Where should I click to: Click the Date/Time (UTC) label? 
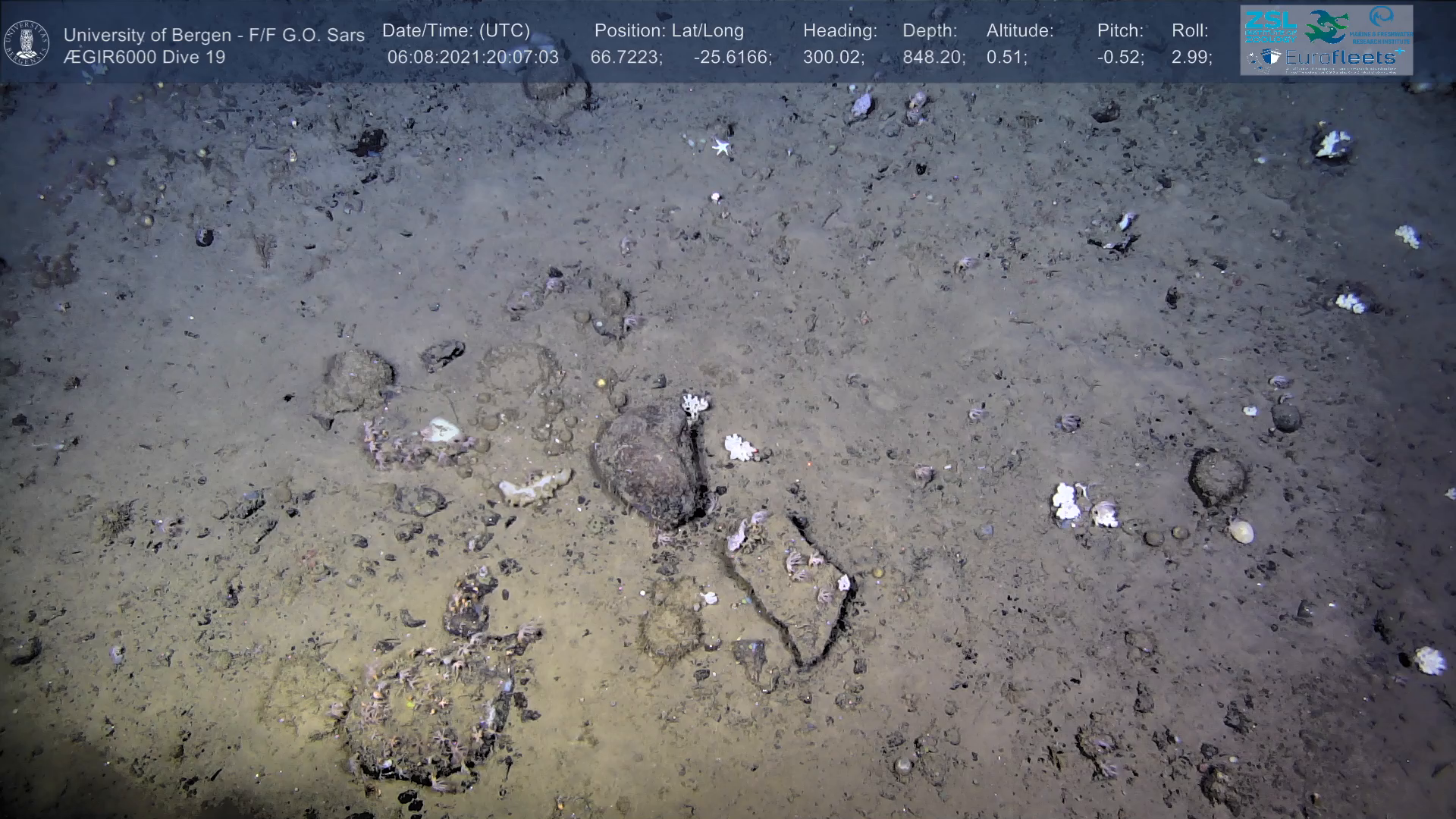tap(456, 31)
